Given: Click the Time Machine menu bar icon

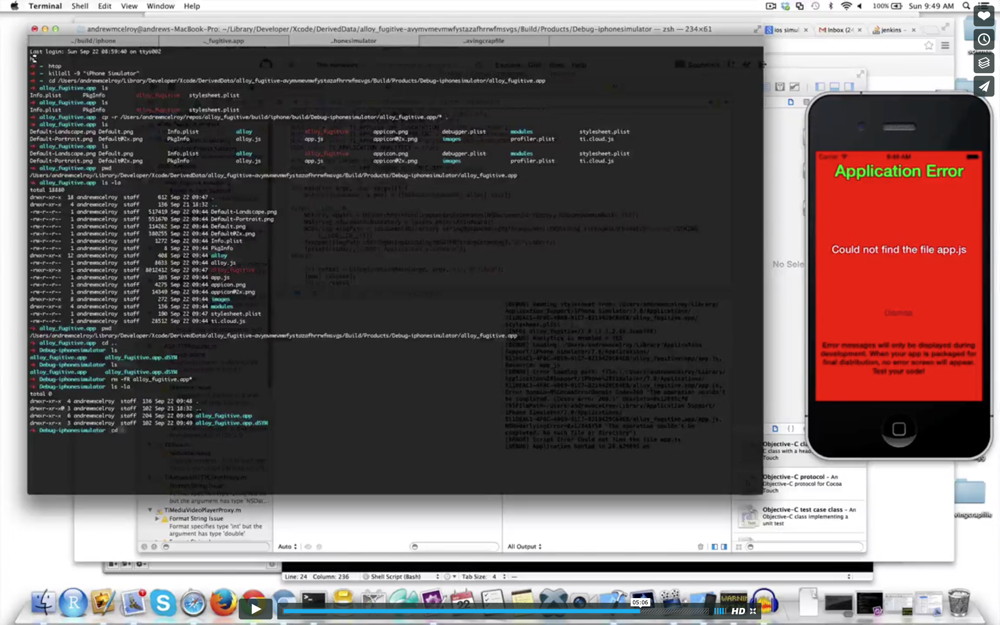Looking at the screenshot, I should pyautogui.click(x=815, y=6).
